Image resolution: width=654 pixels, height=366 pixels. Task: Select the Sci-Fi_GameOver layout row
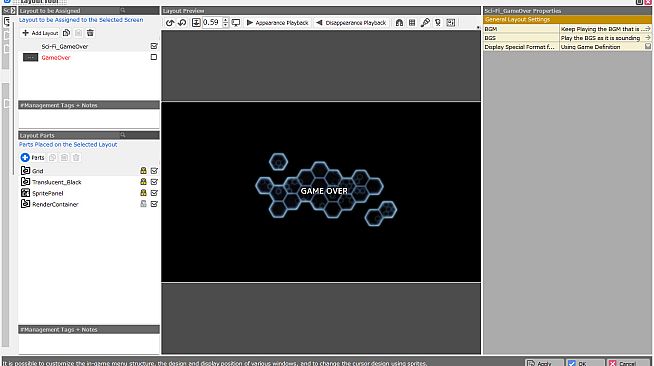pos(89,46)
